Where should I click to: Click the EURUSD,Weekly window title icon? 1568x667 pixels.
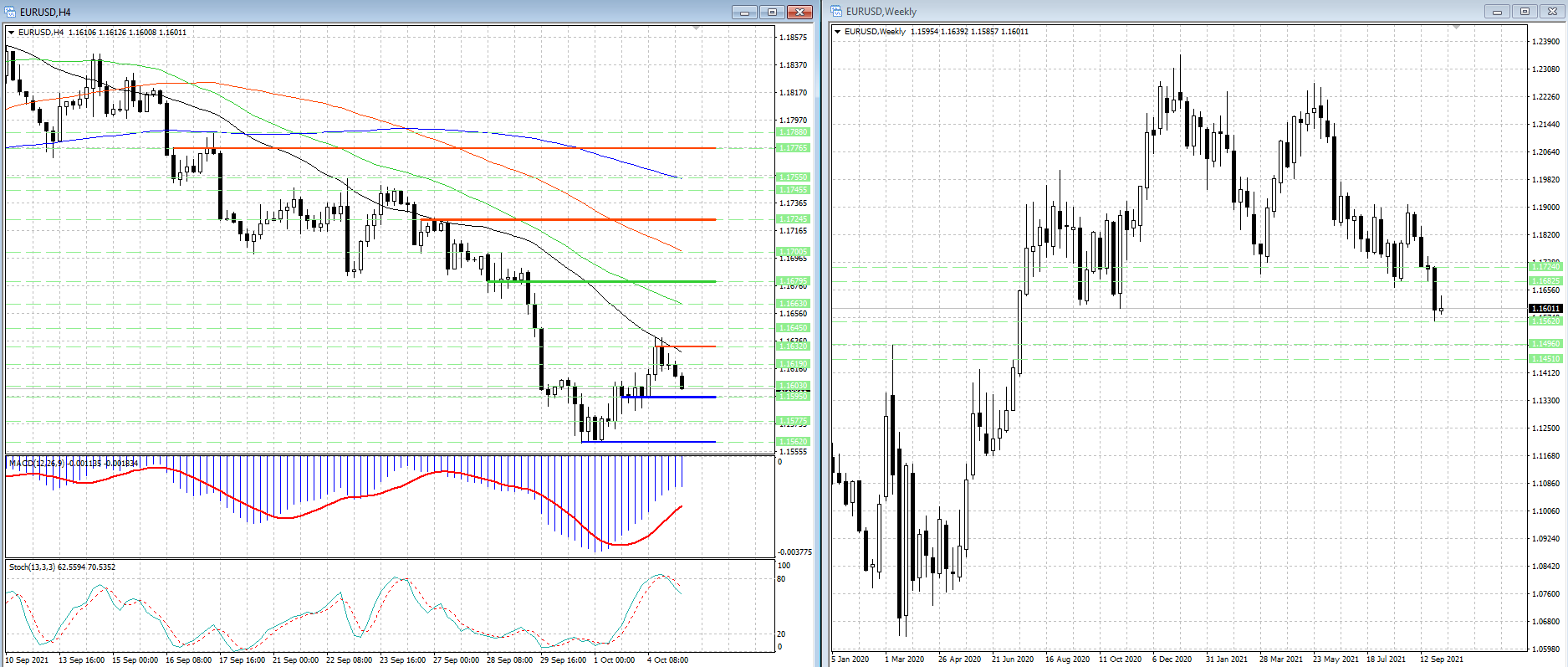click(x=836, y=12)
